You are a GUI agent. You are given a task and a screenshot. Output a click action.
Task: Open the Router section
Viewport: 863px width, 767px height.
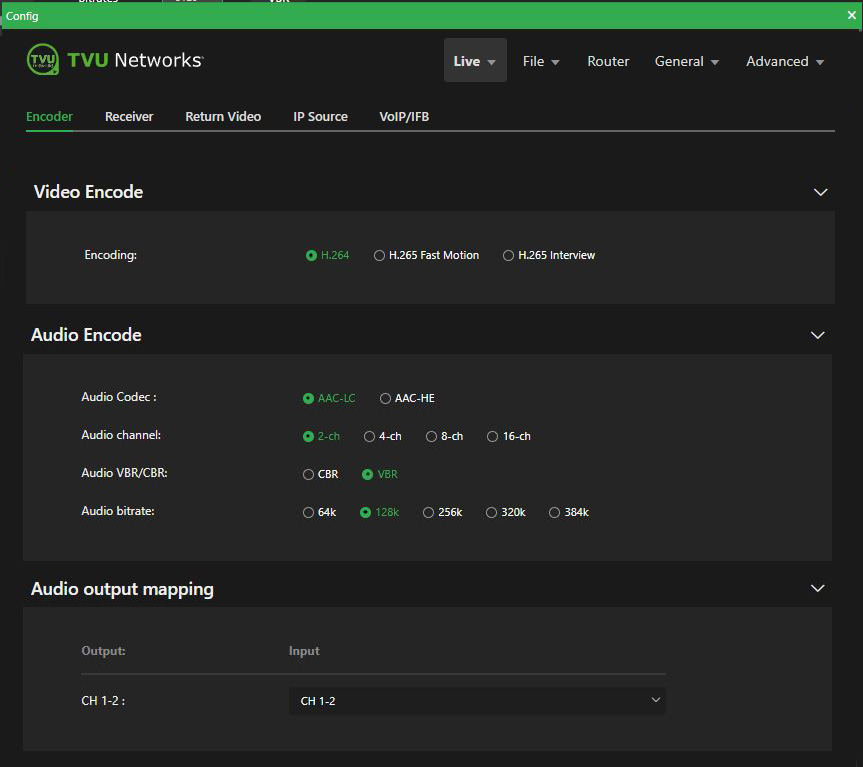pos(607,61)
